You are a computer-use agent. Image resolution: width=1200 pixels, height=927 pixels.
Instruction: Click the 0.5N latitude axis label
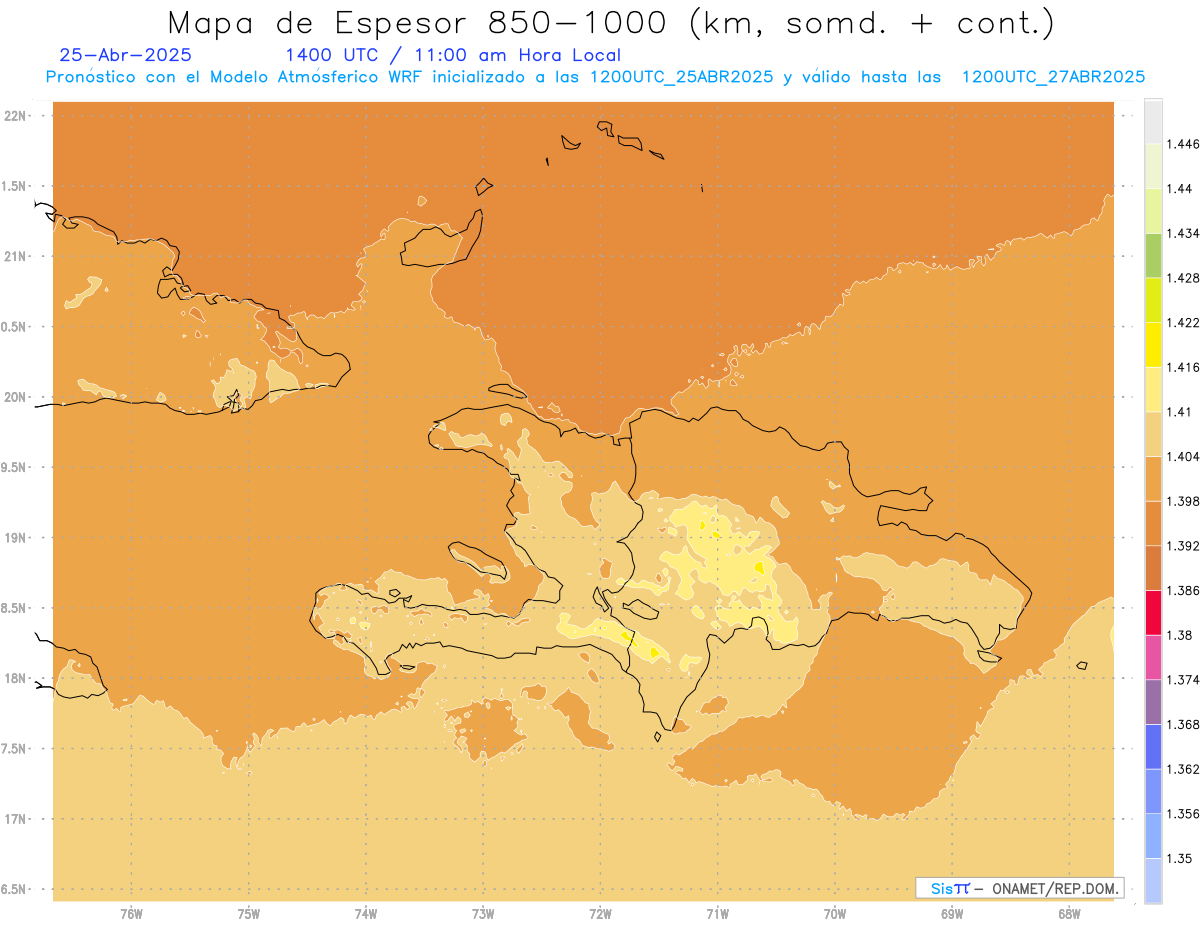tap(15, 327)
